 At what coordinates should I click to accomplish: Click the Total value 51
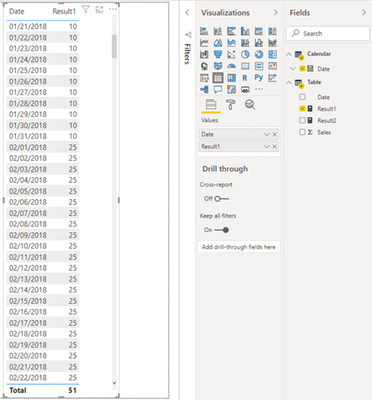click(72, 390)
